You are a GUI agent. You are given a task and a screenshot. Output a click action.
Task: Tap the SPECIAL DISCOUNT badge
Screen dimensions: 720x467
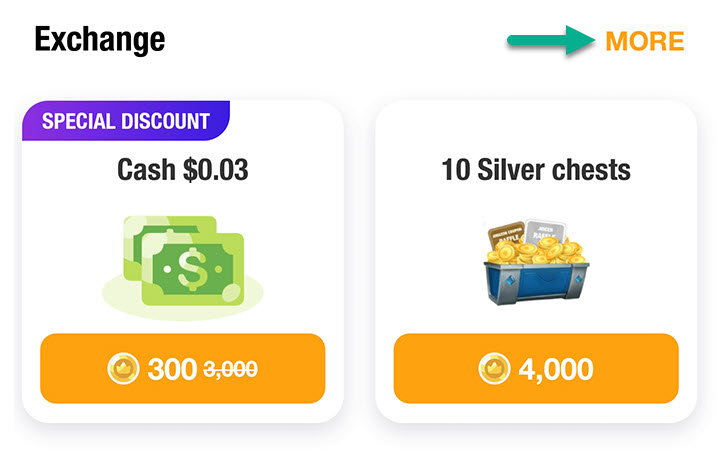tap(126, 122)
